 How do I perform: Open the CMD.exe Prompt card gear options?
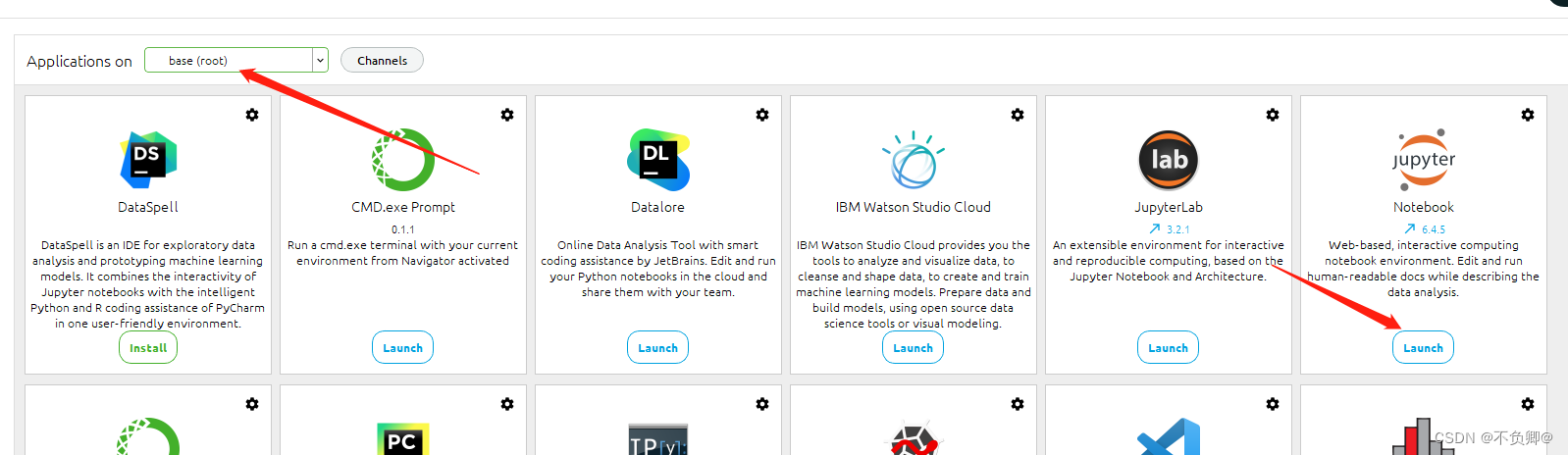tap(507, 115)
